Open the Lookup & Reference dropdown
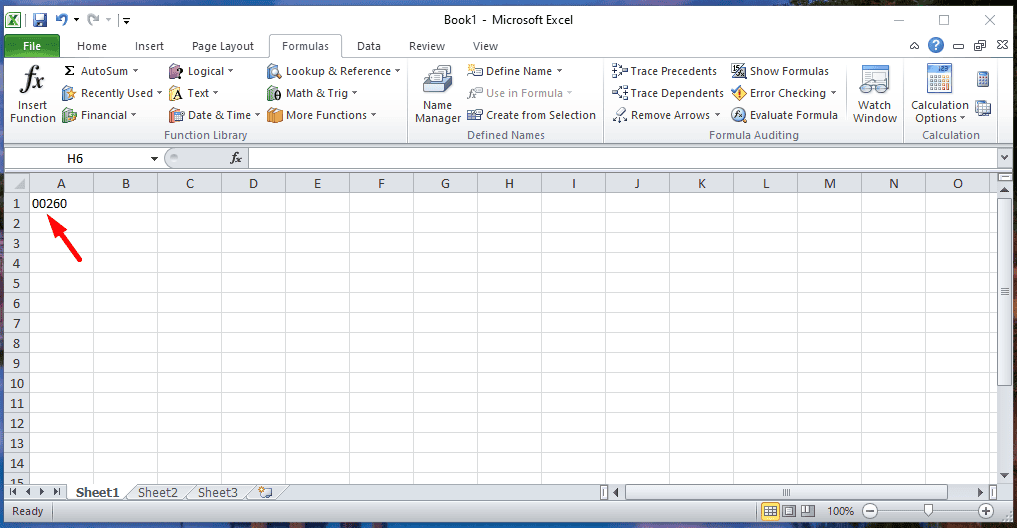 [397, 71]
